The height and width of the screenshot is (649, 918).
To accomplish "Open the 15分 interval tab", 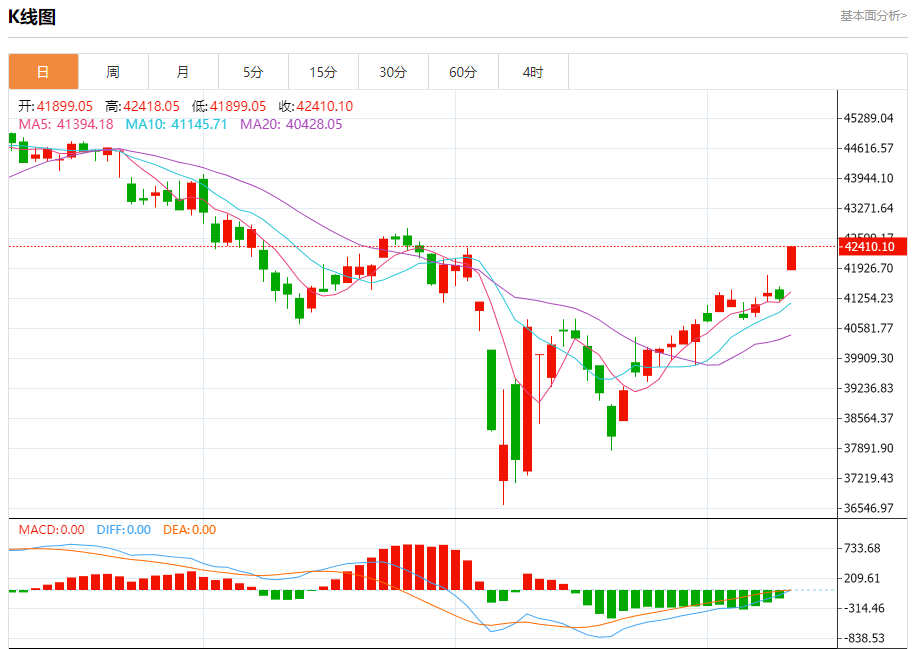I will [323, 72].
